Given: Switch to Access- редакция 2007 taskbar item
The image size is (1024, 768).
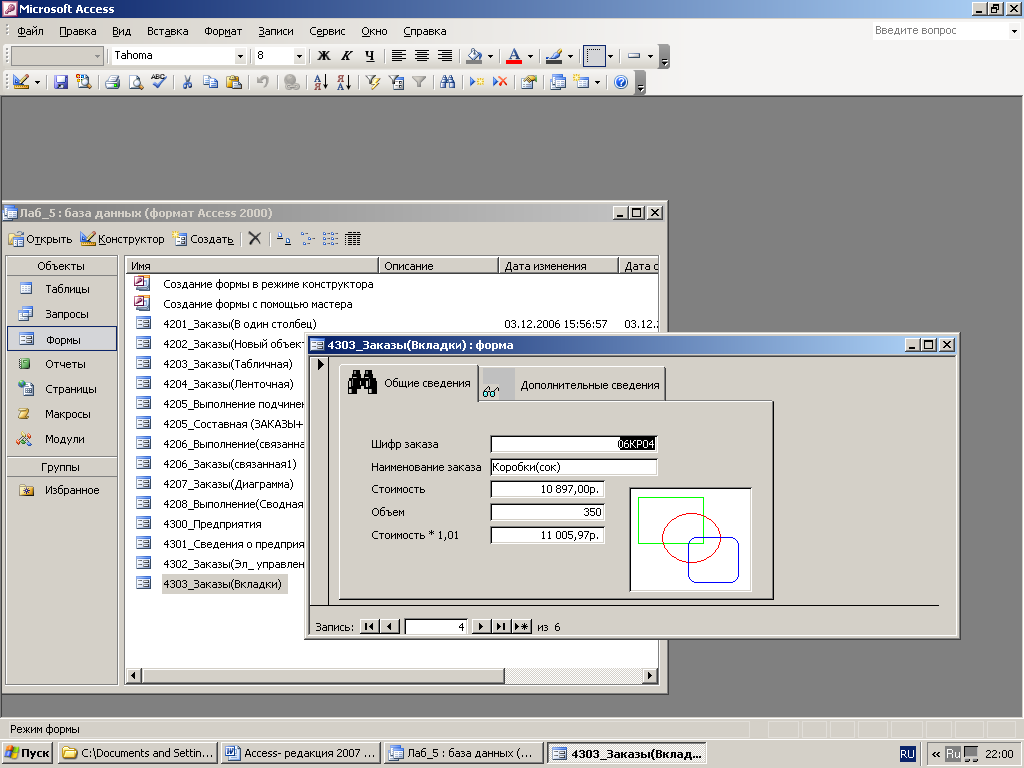Looking at the screenshot, I should (x=300, y=754).
